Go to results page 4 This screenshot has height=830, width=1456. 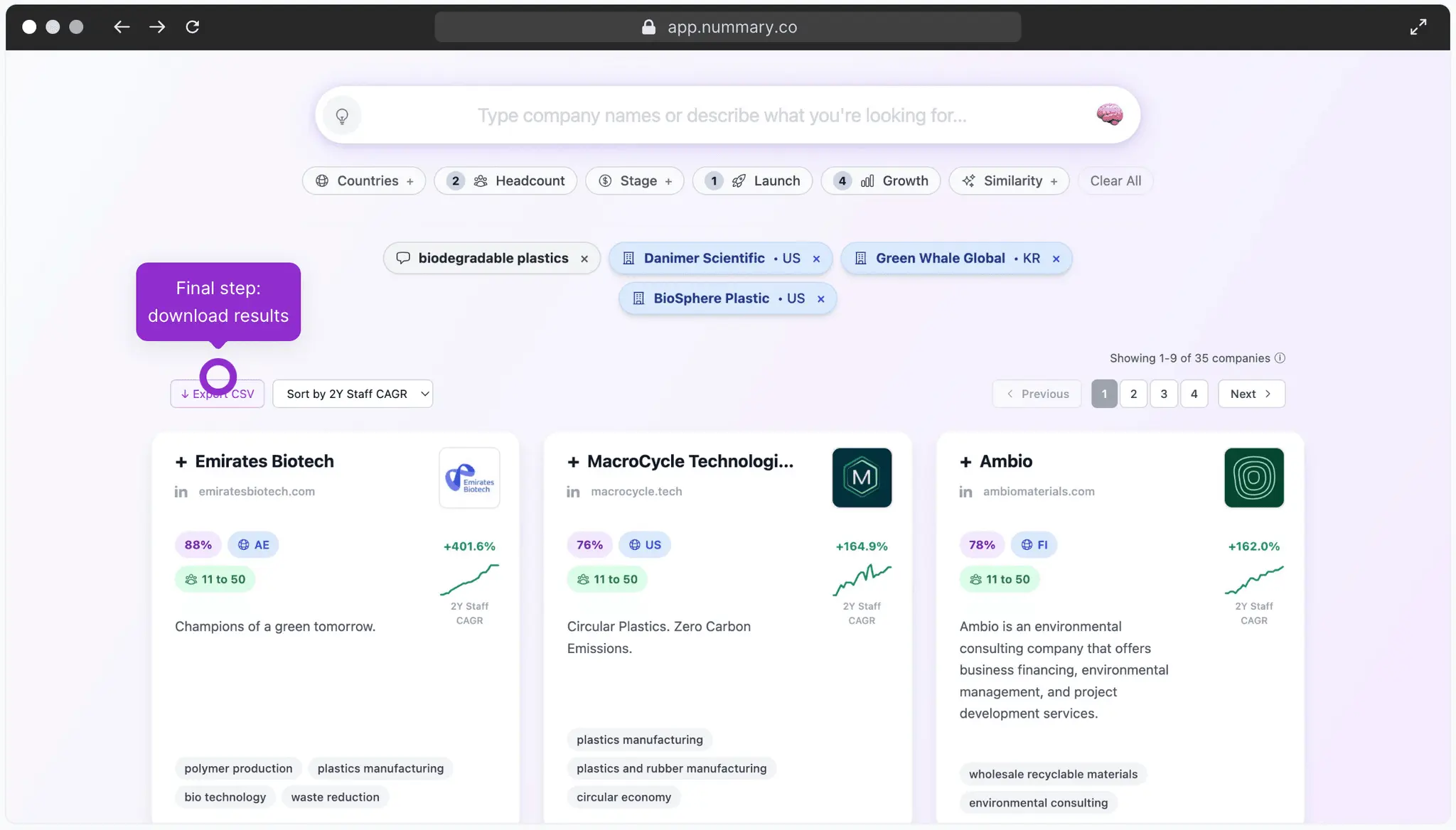click(1194, 394)
